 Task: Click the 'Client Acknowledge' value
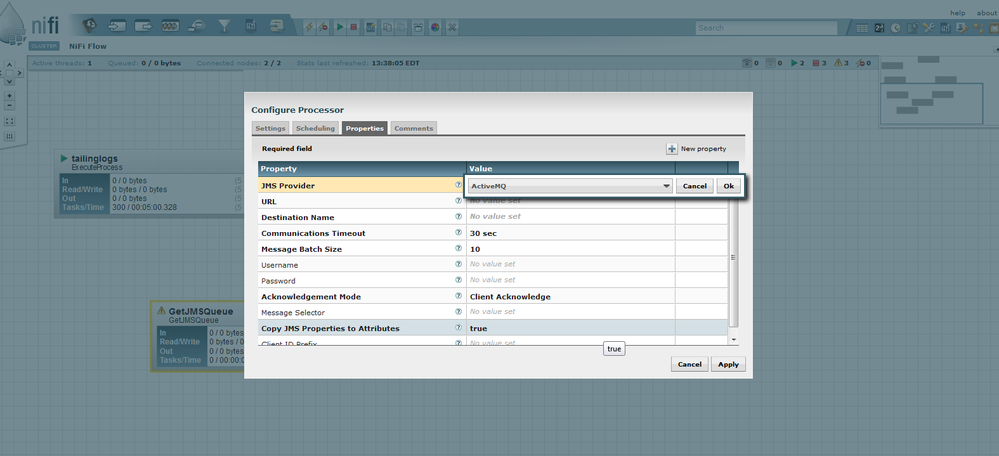click(510, 297)
